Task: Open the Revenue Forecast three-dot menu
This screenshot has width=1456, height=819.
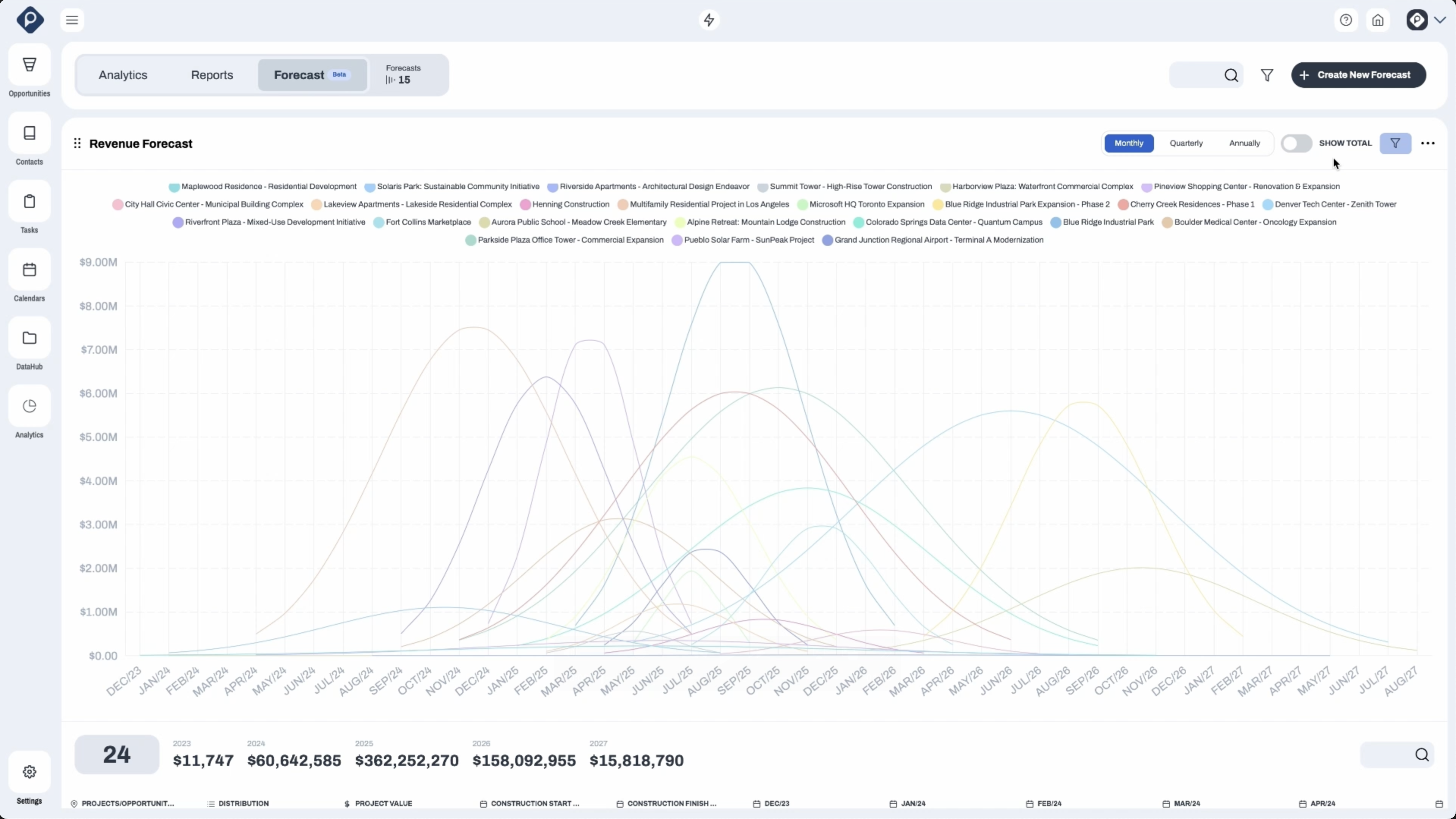Action: [1428, 143]
